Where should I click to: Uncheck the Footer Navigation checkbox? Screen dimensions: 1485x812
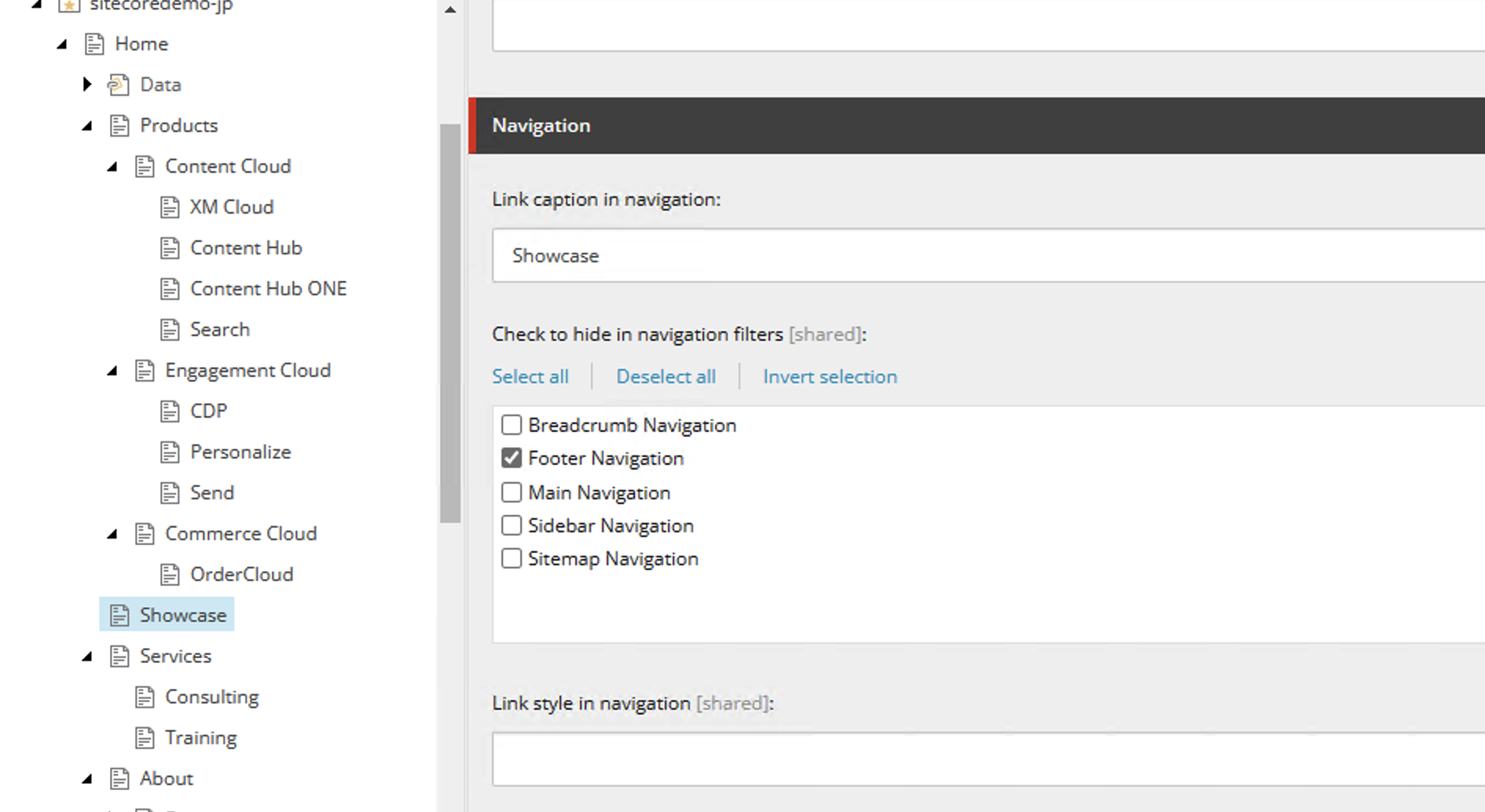(511, 458)
